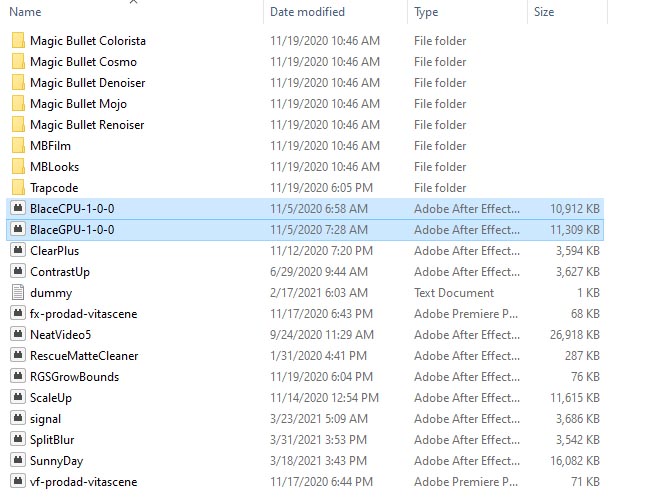Click the 16,082 KB size value
The image size is (650, 502).
coord(575,461)
